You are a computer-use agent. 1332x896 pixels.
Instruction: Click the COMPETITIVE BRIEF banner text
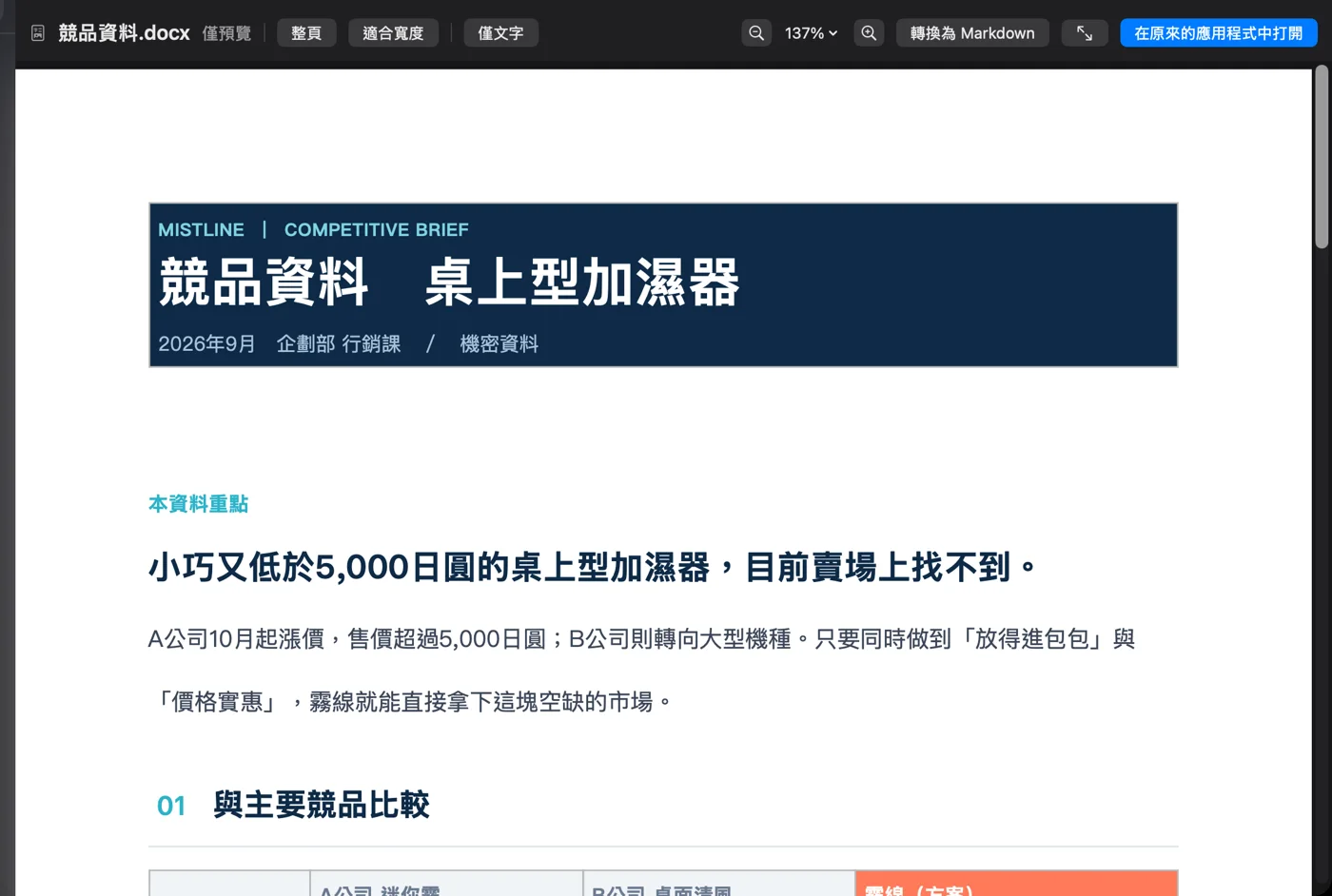point(376,230)
